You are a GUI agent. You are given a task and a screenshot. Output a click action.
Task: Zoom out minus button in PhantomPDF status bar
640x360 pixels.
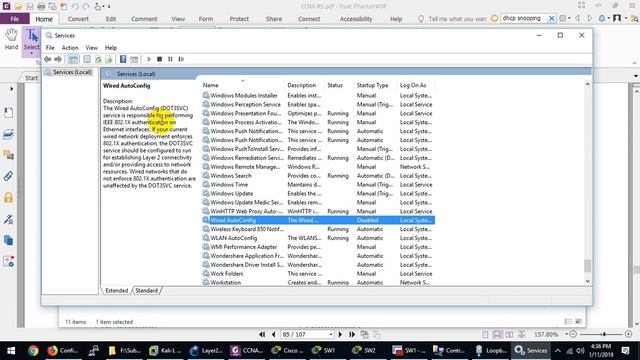point(573,334)
